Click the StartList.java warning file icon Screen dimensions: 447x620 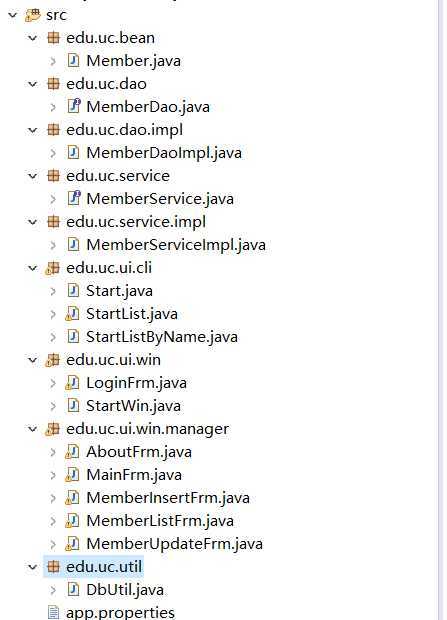(x=72, y=314)
